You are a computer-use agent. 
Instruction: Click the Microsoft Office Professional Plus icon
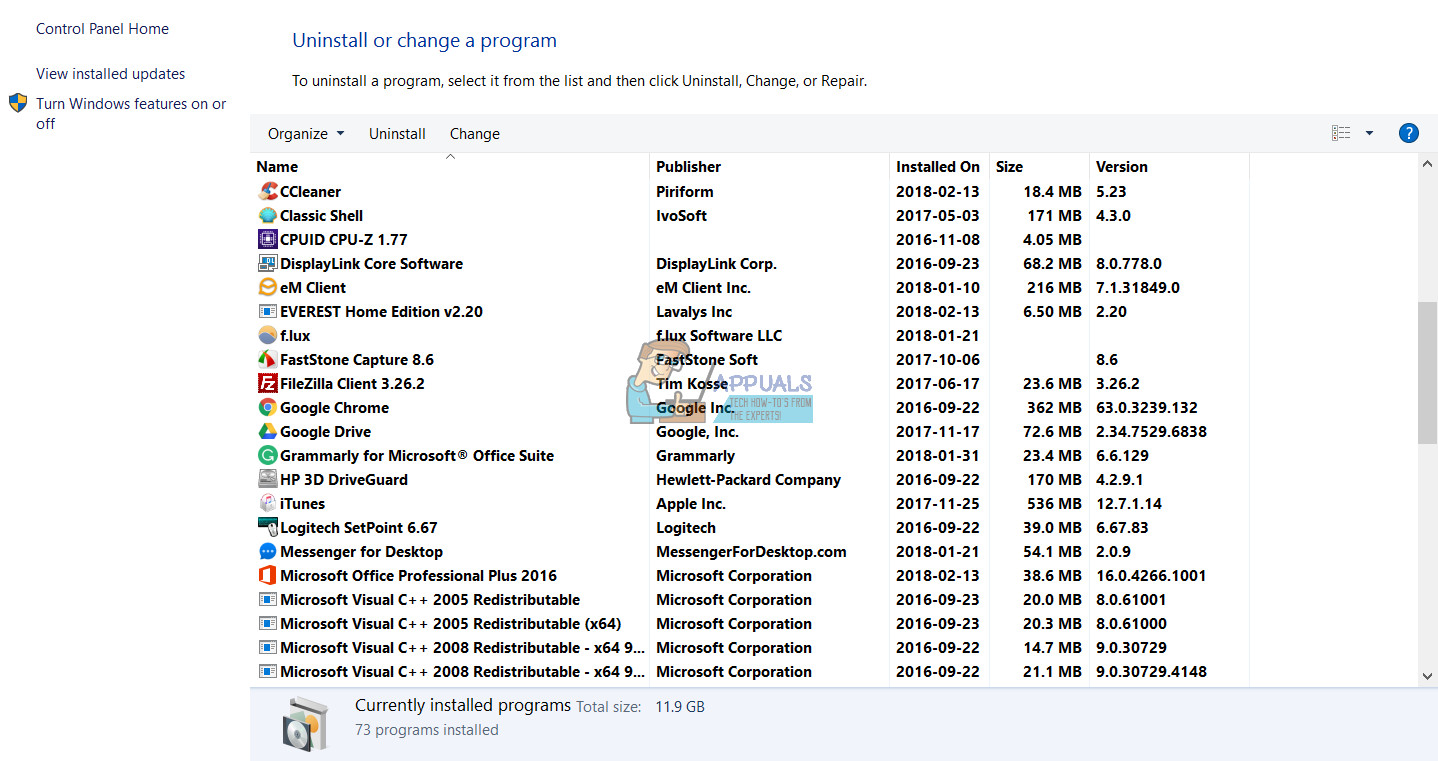click(x=267, y=575)
